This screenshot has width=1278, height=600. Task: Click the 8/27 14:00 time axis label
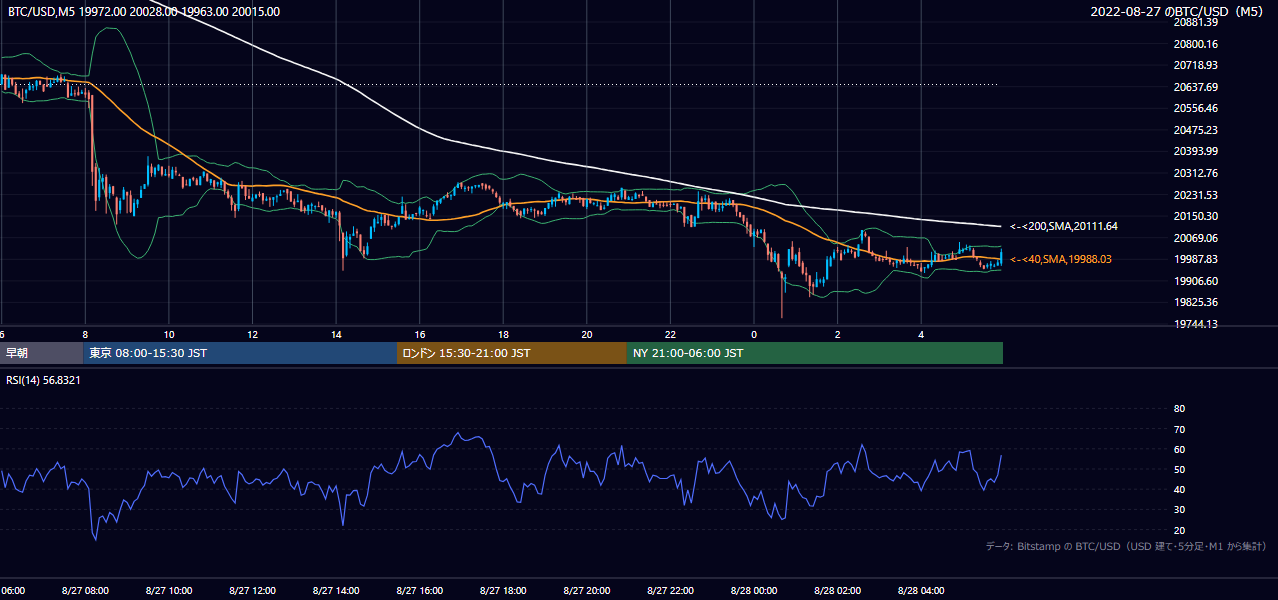[x=336, y=591]
